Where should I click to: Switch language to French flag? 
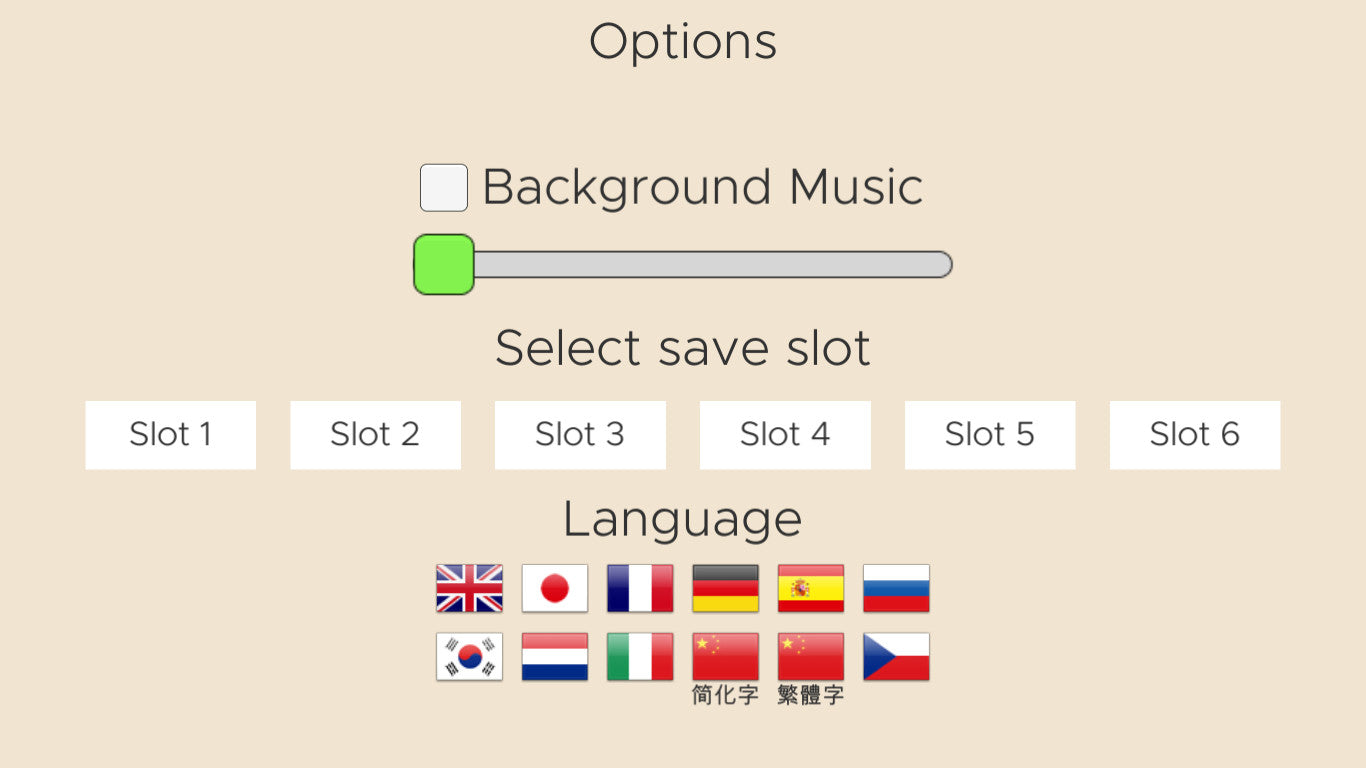click(640, 588)
